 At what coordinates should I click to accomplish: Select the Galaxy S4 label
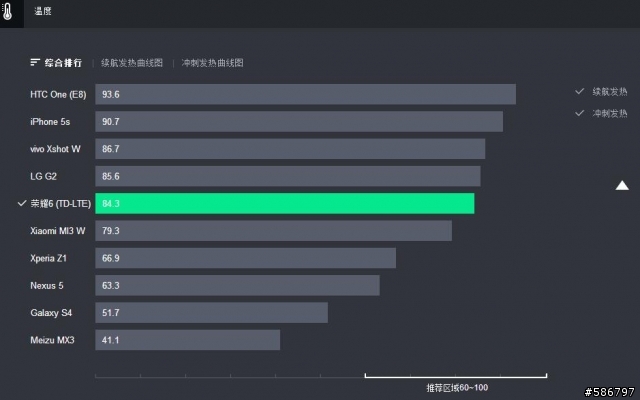point(51,313)
